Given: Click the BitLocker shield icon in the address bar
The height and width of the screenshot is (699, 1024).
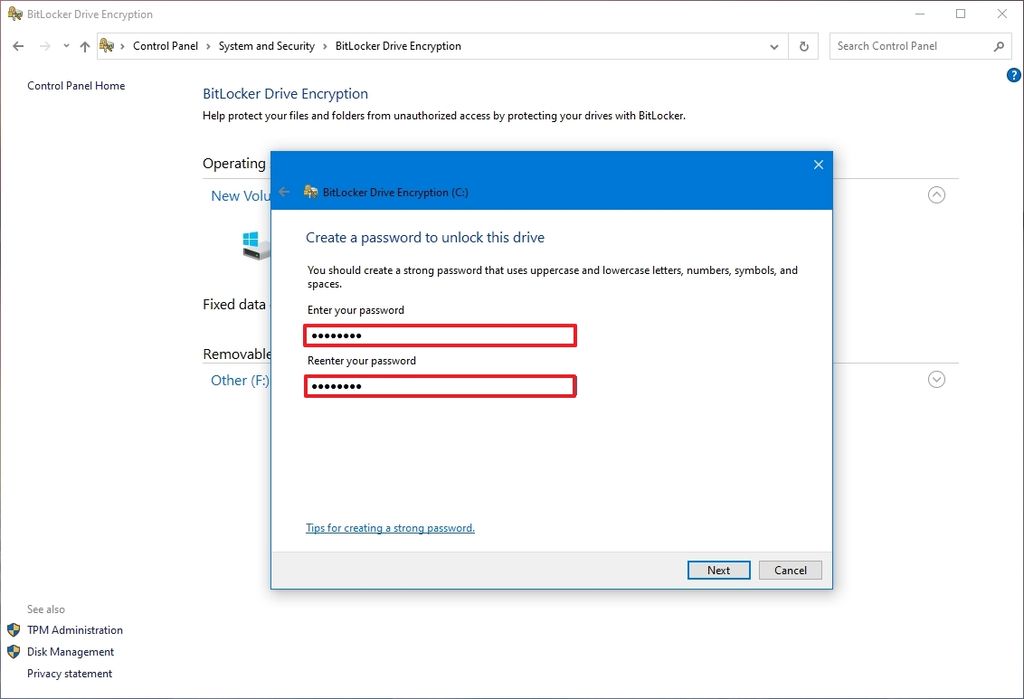Looking at the screenshot, I should (109, 46).
